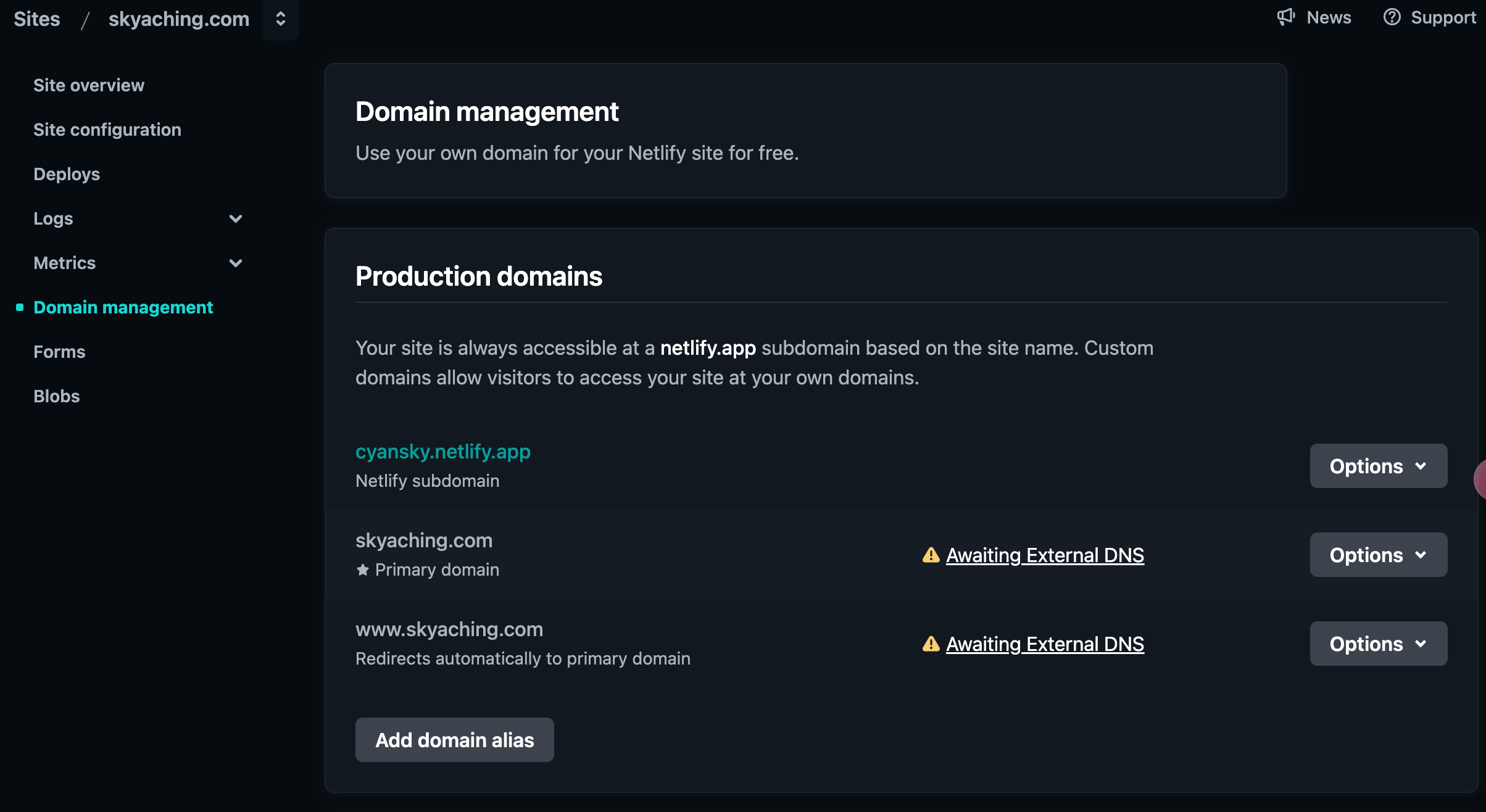Click Awaiting External DNS for skyaching.com
The width and height of the screenshot is (1486, 812).
1045,555
